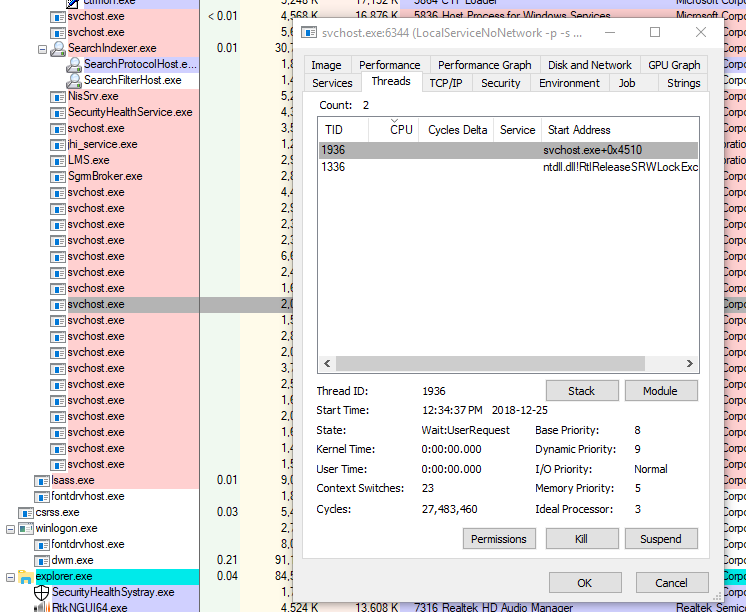Click the Module button

coord(661,391)
